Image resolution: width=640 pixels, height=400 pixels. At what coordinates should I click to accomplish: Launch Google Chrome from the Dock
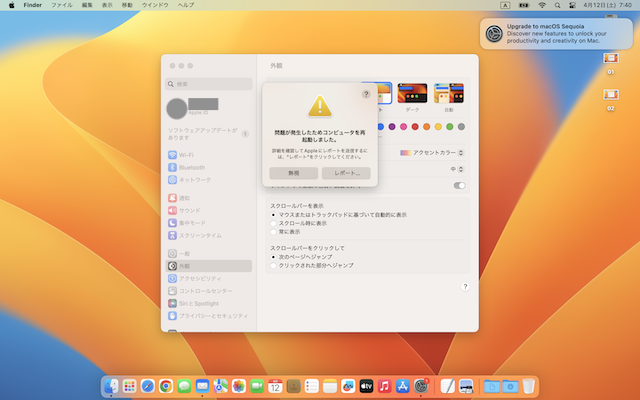pyautogui.click(x=165, y=385)
